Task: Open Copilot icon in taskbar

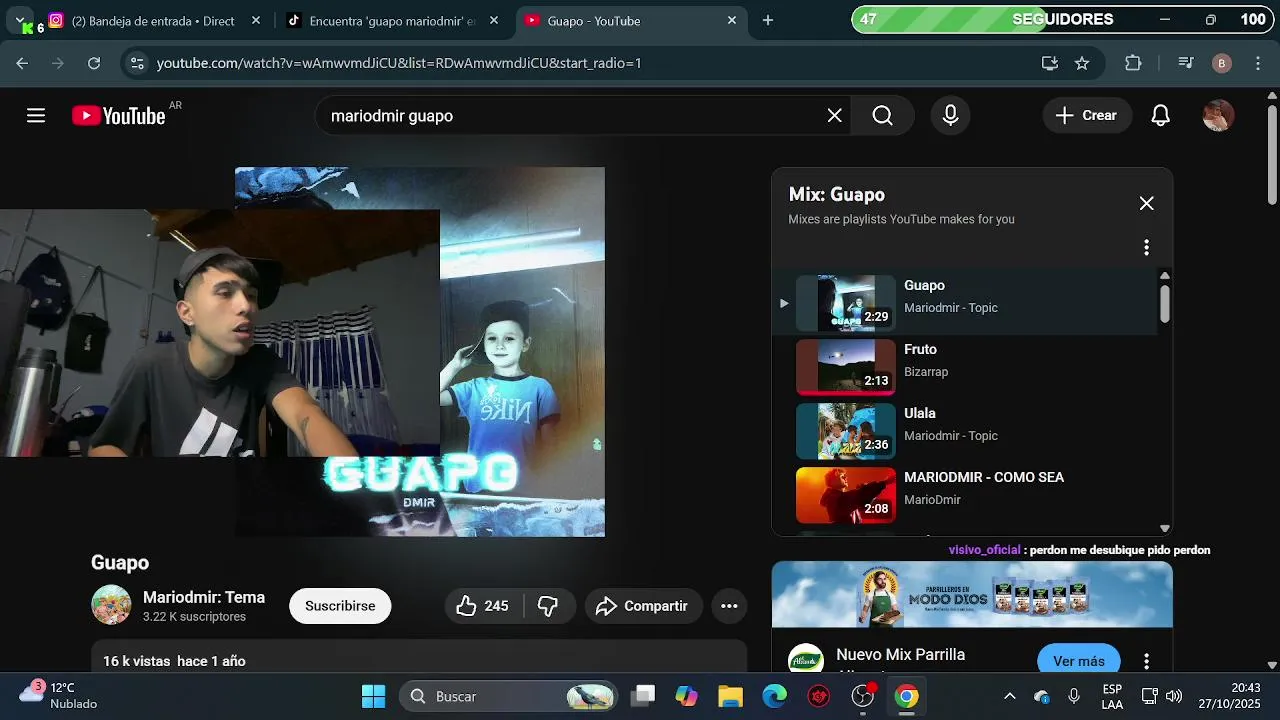Action: tap(686, 696)
